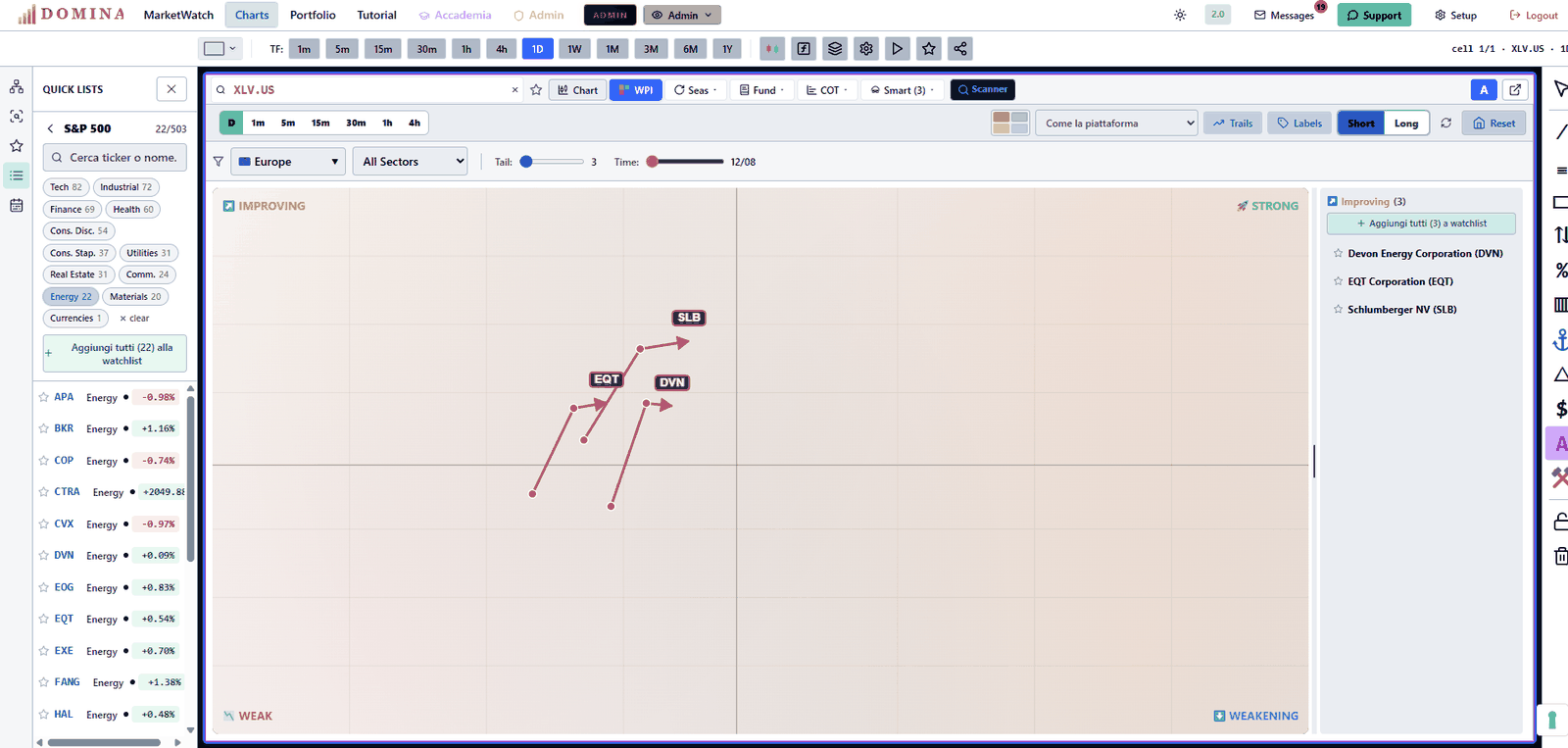The width and height of the screenshot is (1568, 748).
Task: Add all 3 Improving to watchlist
Action: pyautogui.click(x=1421, y=224)
